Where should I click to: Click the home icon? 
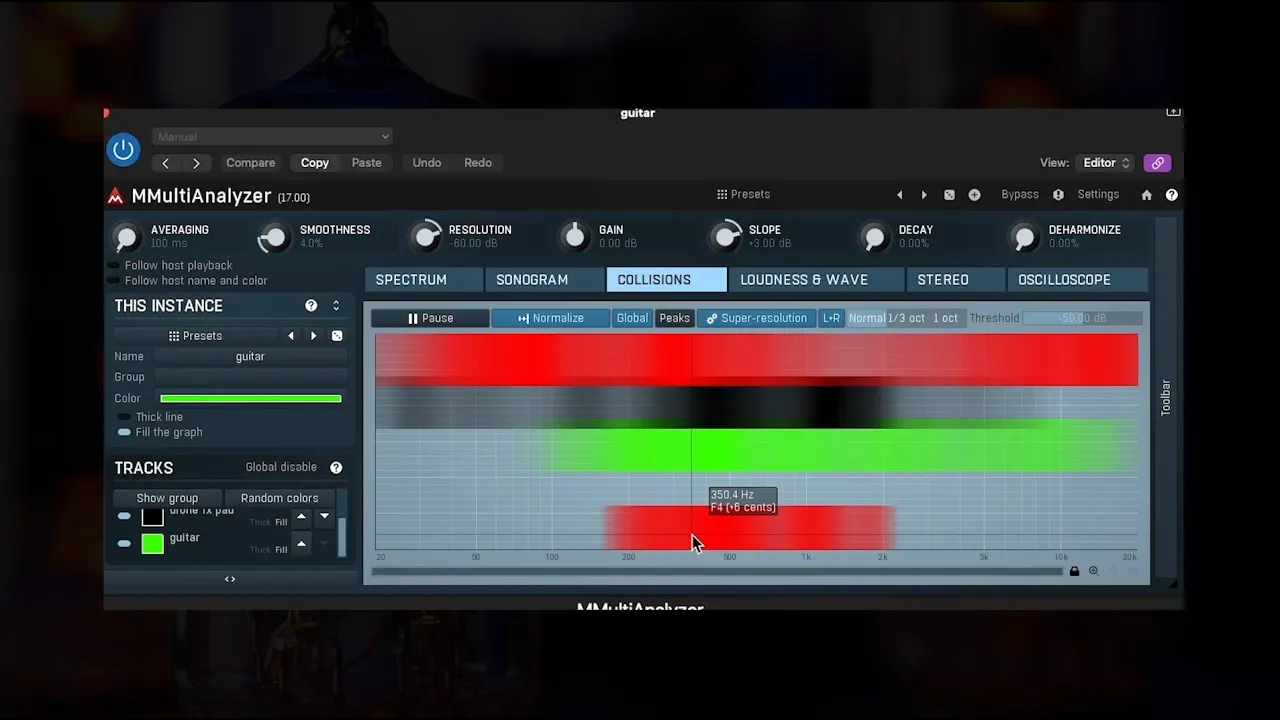click(x=1147, y=195)
